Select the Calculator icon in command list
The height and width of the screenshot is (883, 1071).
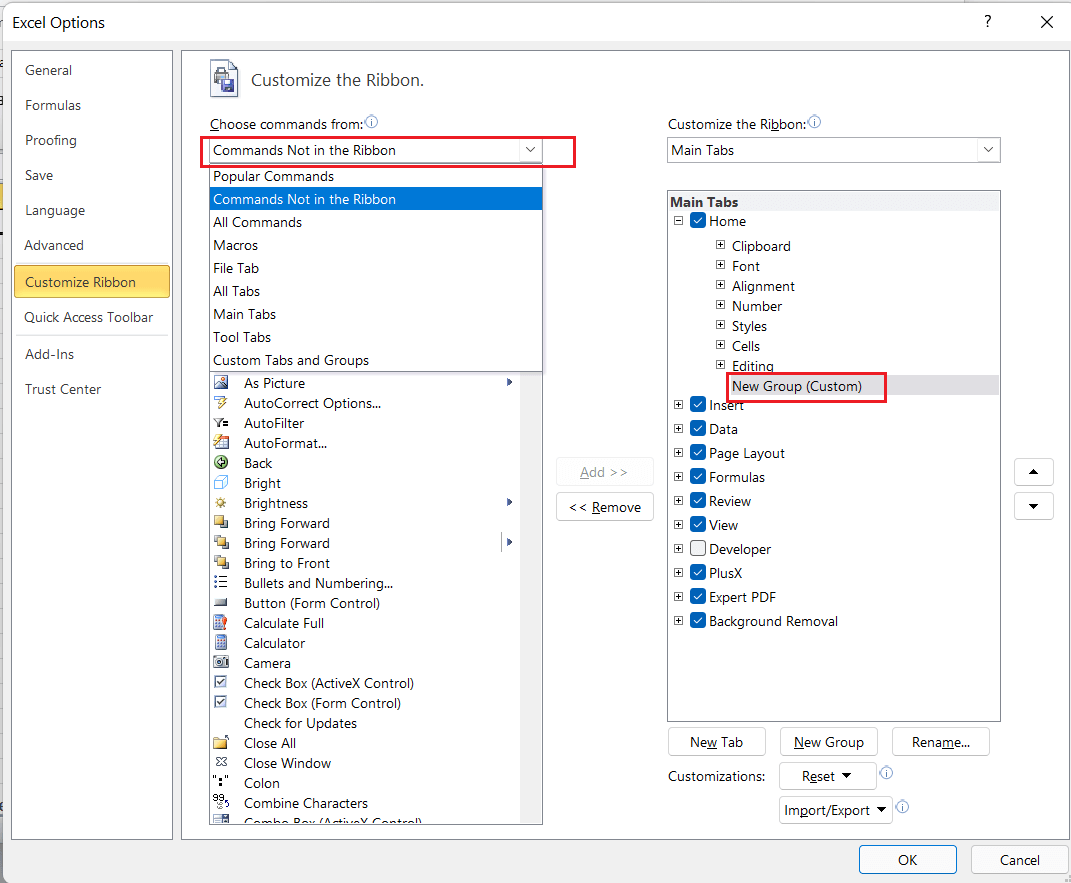(221, 643)
